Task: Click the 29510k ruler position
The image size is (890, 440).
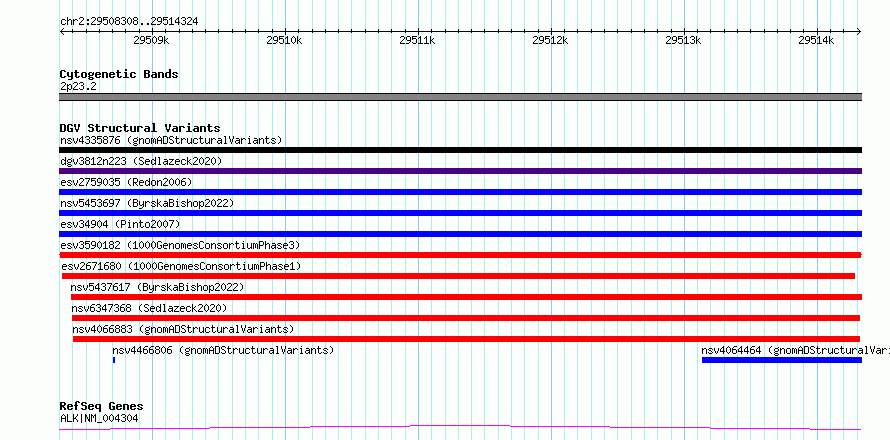Action: tap(284, 40)
